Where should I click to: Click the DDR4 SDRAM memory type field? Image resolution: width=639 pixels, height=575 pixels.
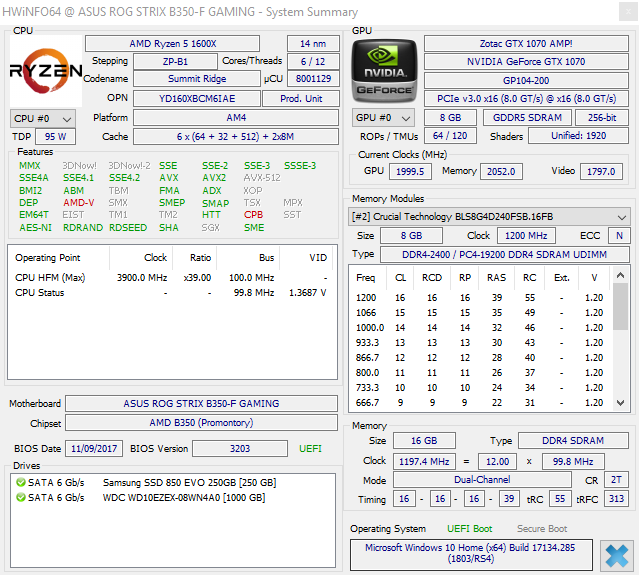pos(573,441)
